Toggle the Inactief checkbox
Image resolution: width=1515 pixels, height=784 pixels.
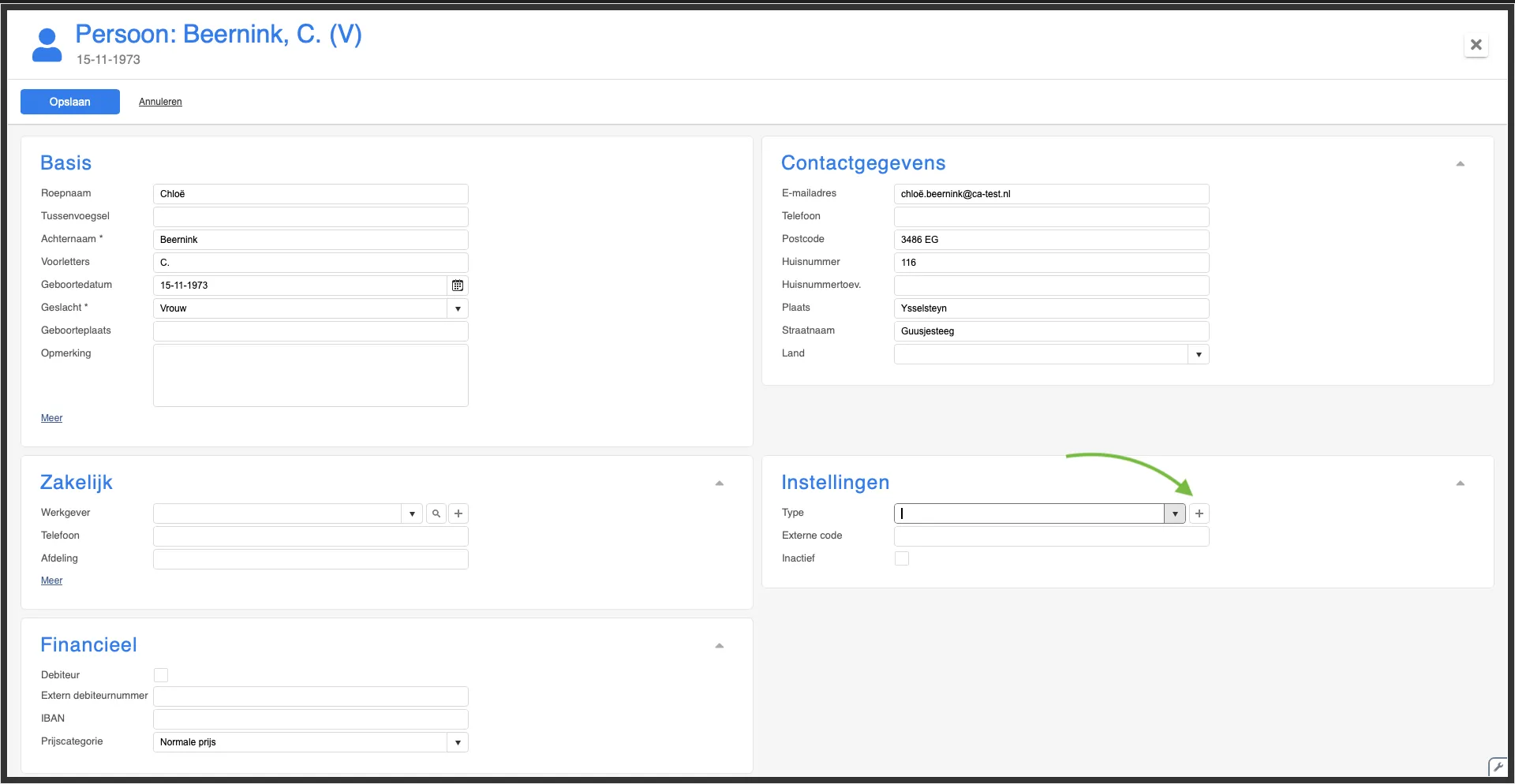pos(902,558)
